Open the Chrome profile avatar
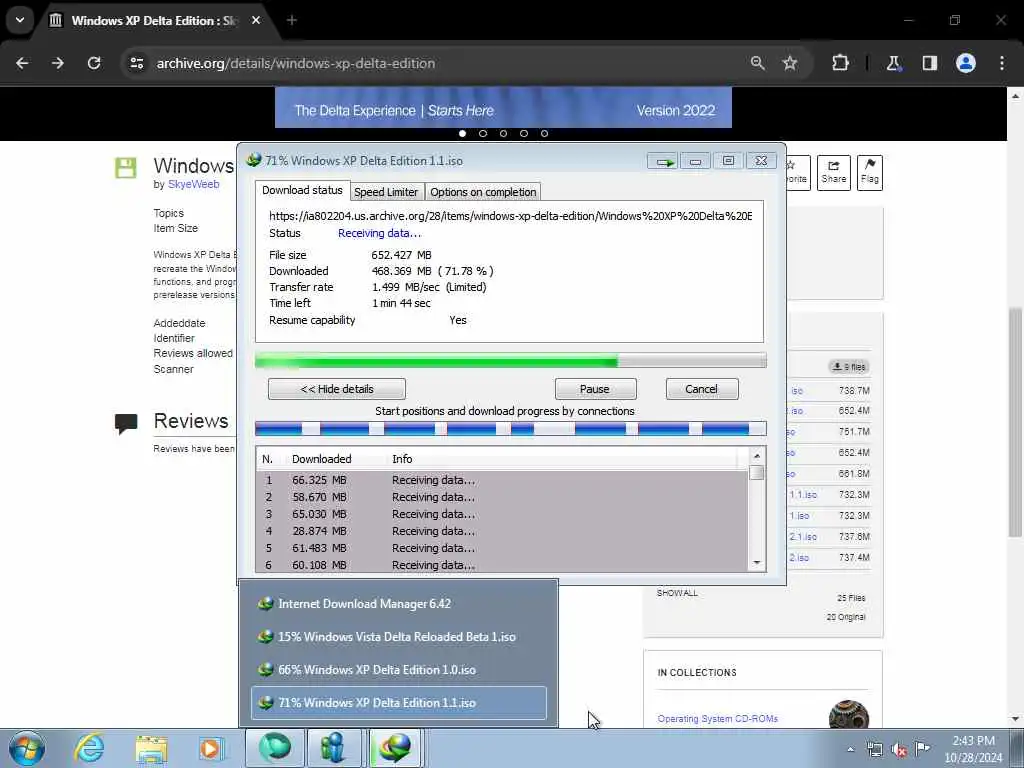The image size is (1024, 768). (x=966, y=63)
